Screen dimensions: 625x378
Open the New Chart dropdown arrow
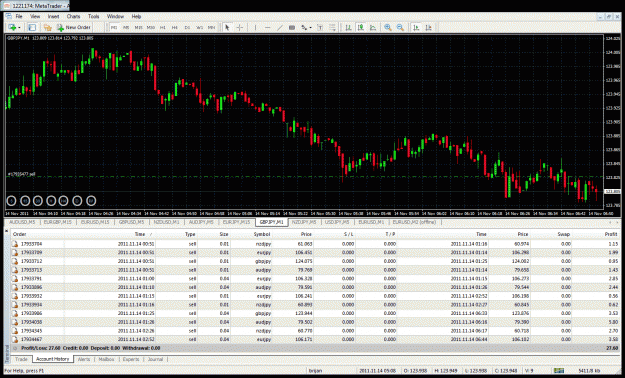coord(19,28)
